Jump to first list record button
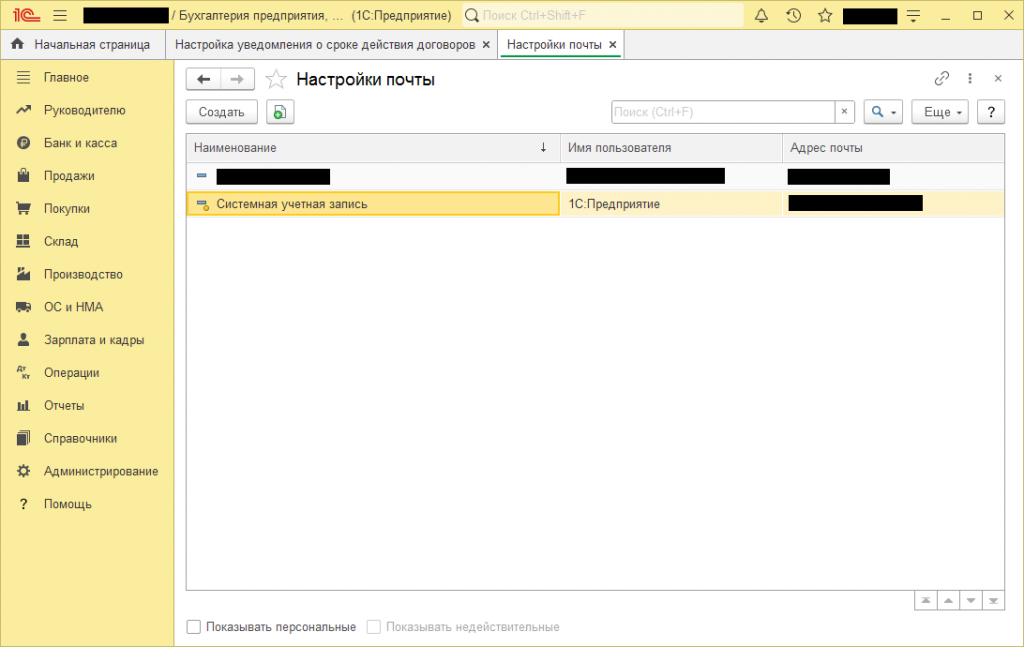This screenshot has width=1024, height=647. (925, 601)
